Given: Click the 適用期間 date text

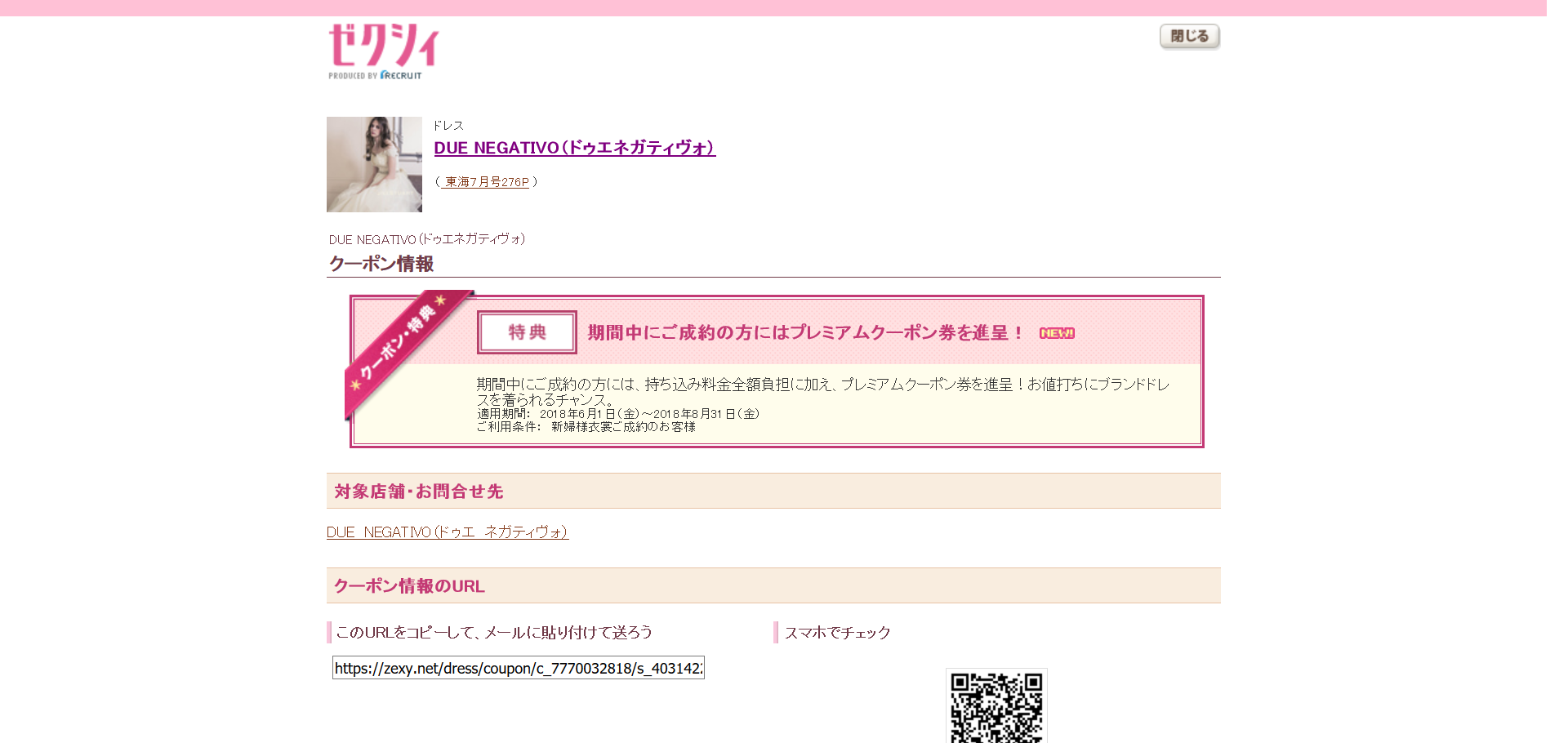Looking at the screenshot, I should (618, 414).
